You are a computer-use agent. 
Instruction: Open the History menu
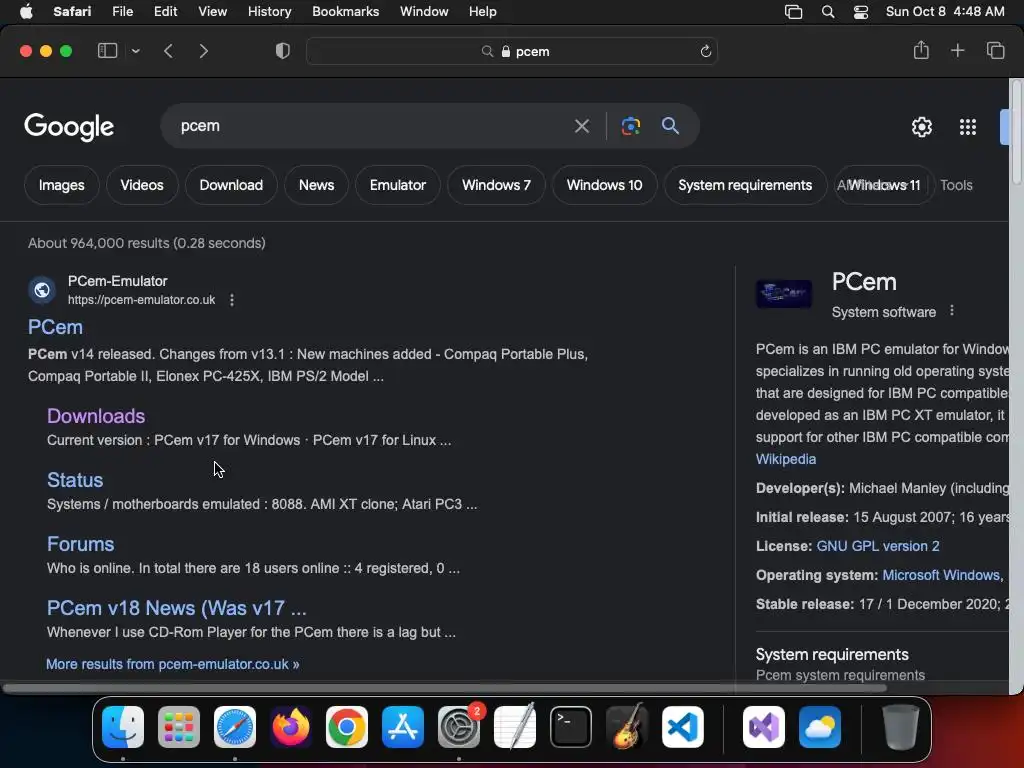269,12
